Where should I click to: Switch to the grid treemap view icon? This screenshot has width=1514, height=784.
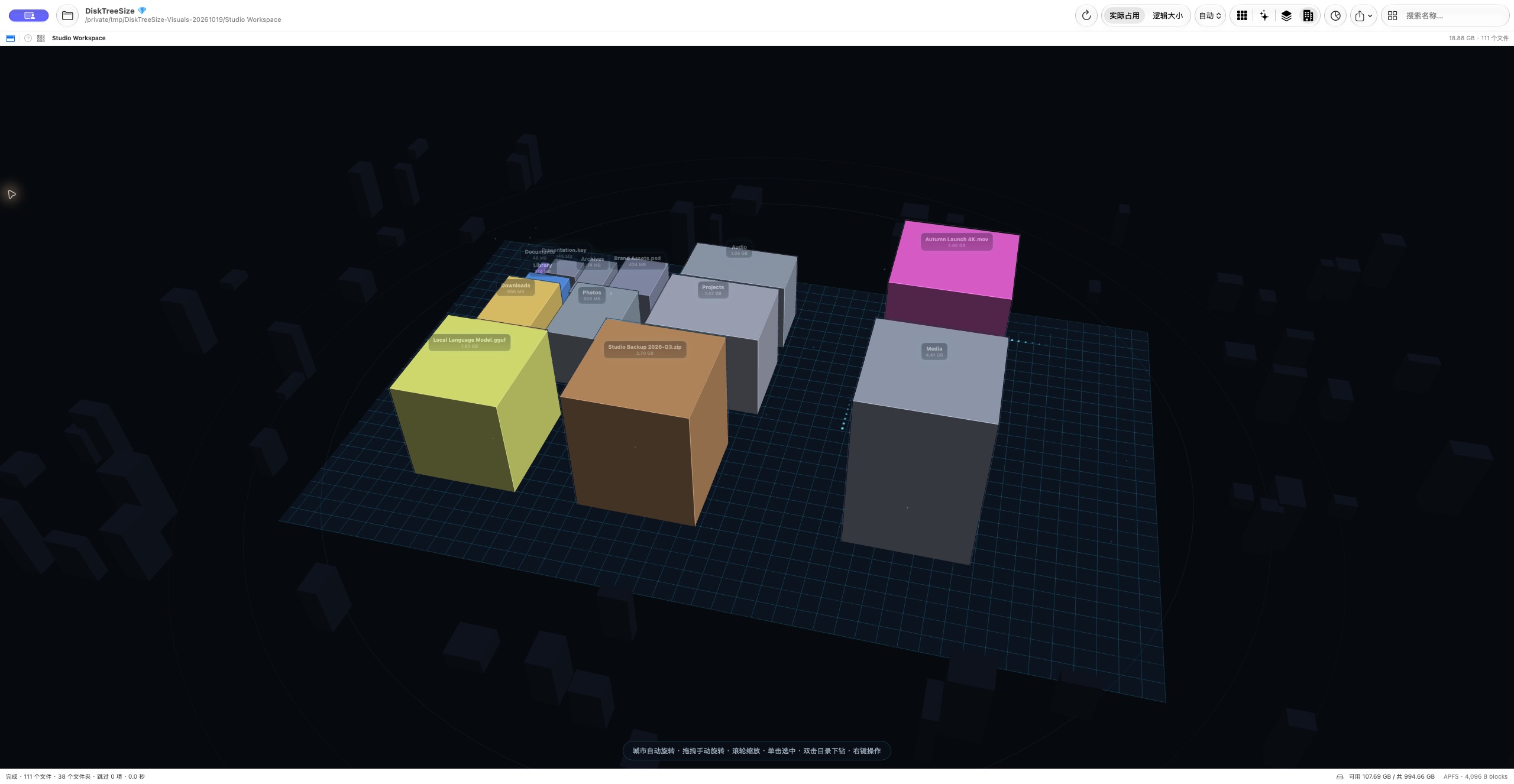click(1242, 15)
